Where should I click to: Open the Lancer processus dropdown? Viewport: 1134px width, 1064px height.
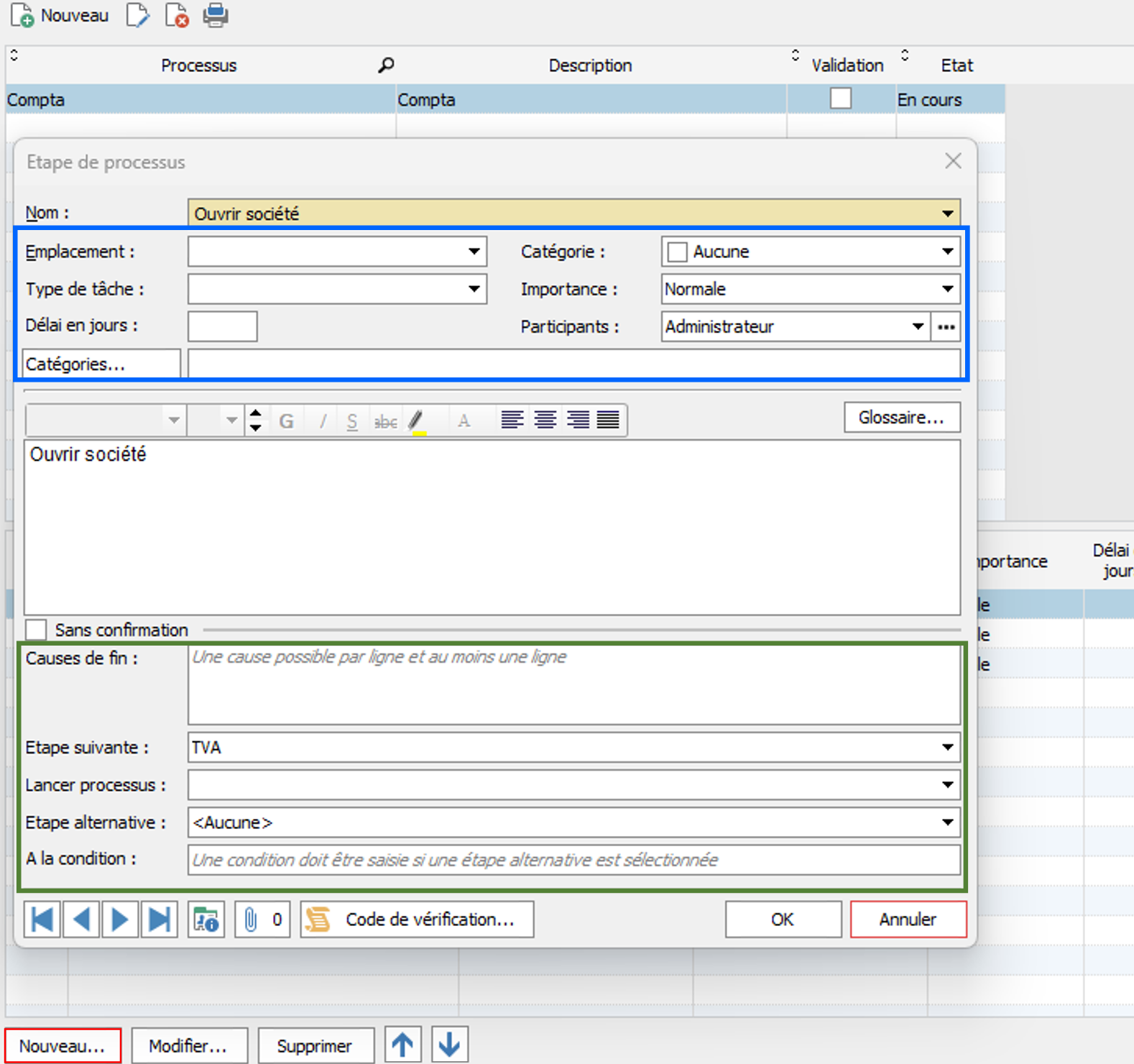(948, 785)
